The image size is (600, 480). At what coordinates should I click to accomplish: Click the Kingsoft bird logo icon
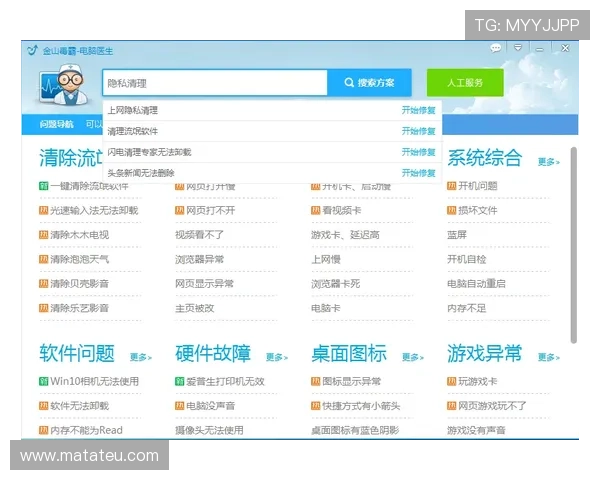coord(33,50)
